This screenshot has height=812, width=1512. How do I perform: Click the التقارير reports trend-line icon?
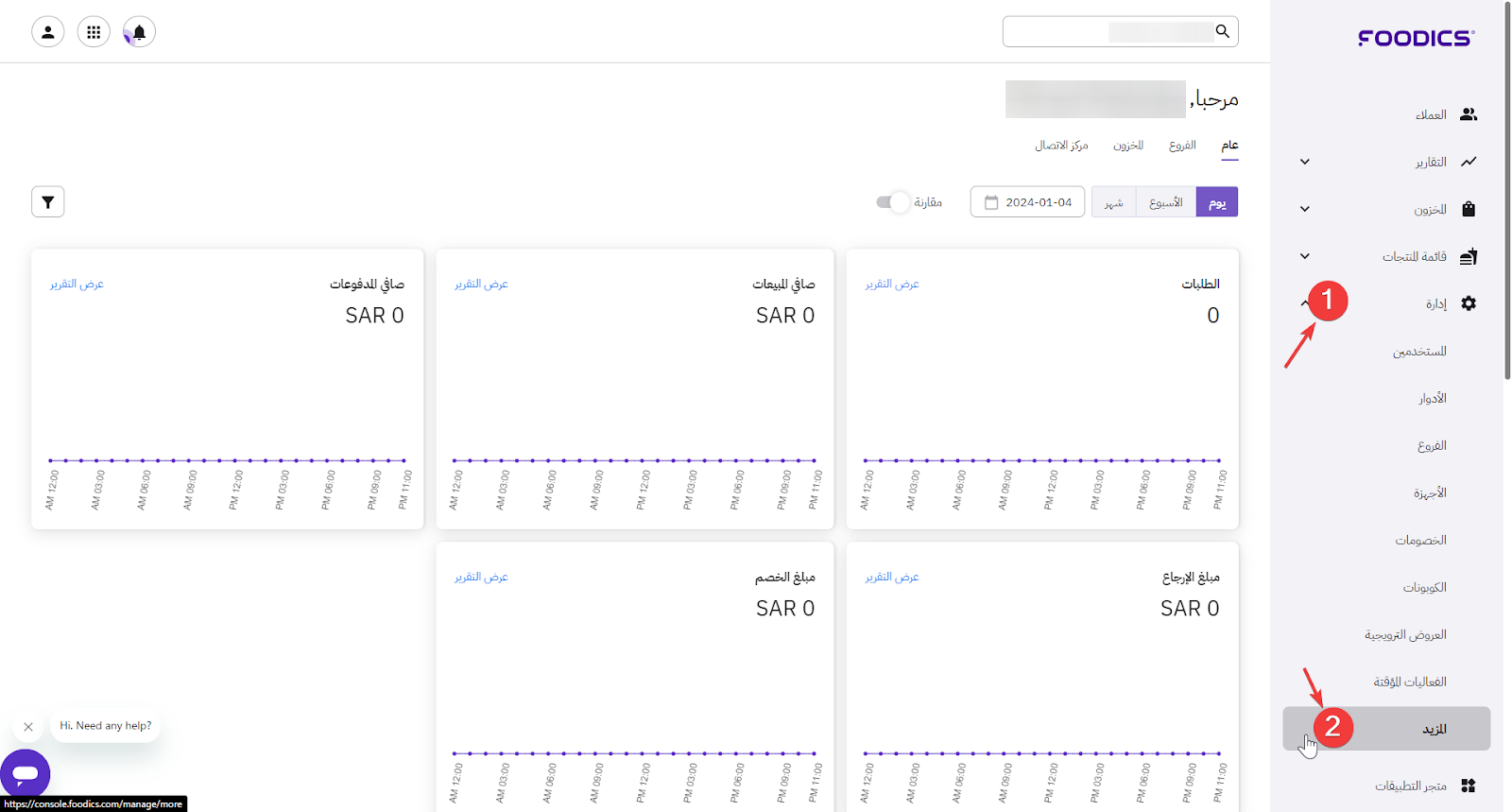(1469, 162)
